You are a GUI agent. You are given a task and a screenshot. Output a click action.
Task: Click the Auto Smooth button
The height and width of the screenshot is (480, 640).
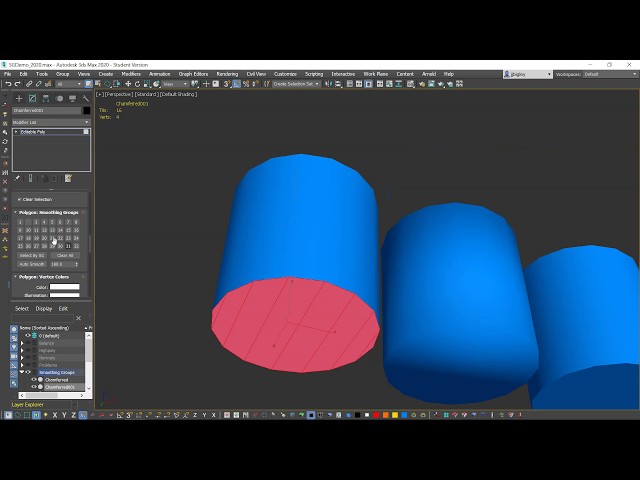[x=32, y=264]
